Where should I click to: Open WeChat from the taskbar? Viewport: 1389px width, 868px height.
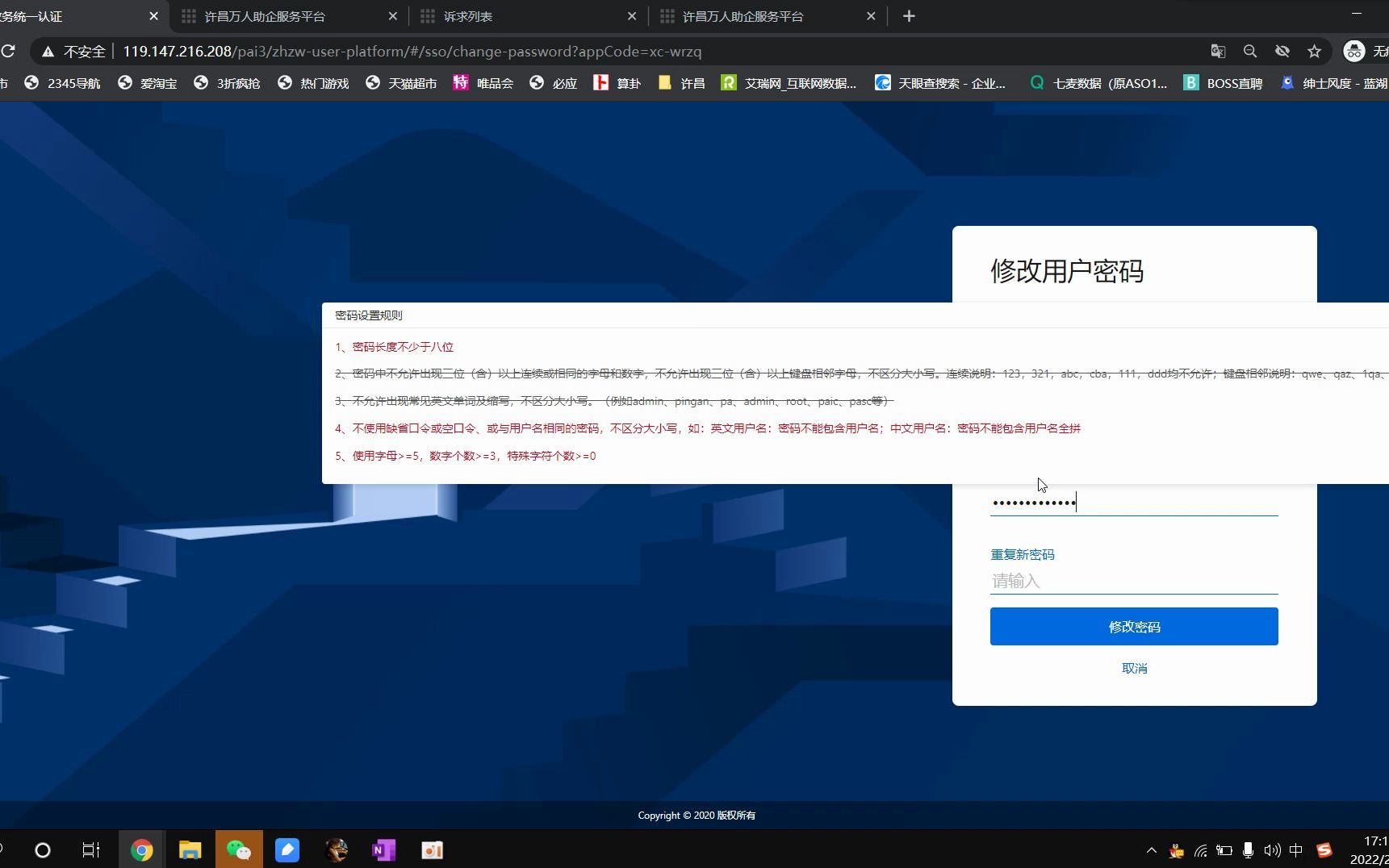(239, 849)
